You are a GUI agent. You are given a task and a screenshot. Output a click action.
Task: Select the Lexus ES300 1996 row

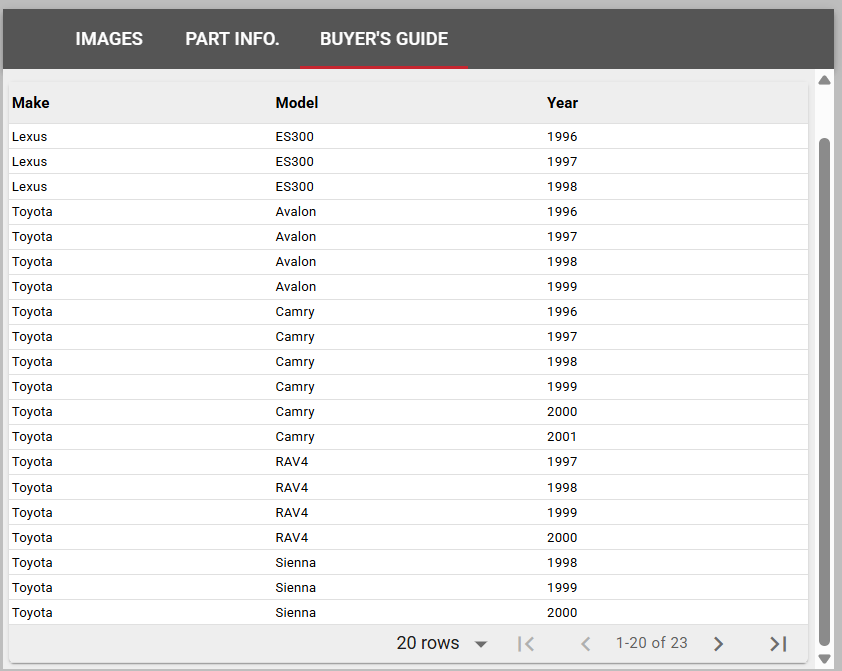pyautogui.click(x=408, y=136)
